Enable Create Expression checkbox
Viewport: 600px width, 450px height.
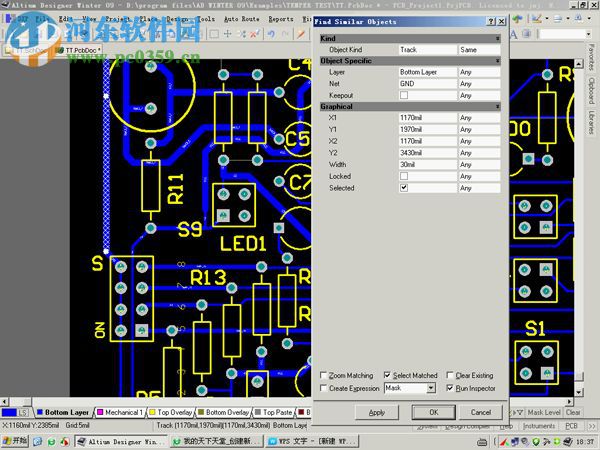coord(324,388)
